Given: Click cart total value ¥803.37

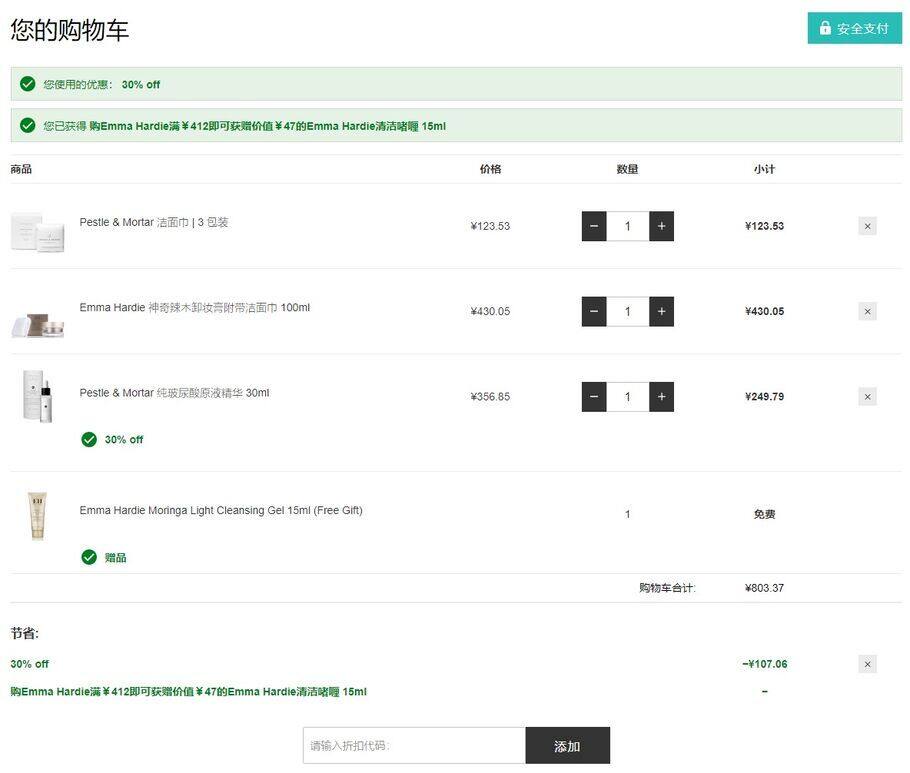Looking at the screenshot, I should click(x=764, y=587).
